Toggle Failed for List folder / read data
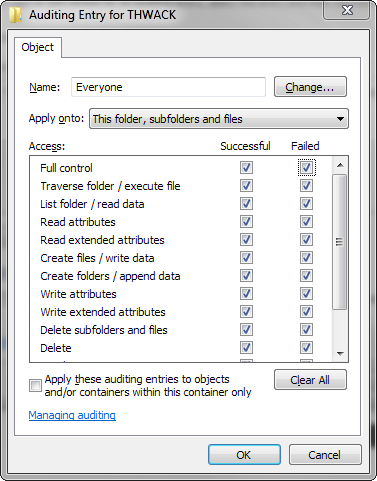The width and height of the screenshot is (377, 481). tap(306, 204)
